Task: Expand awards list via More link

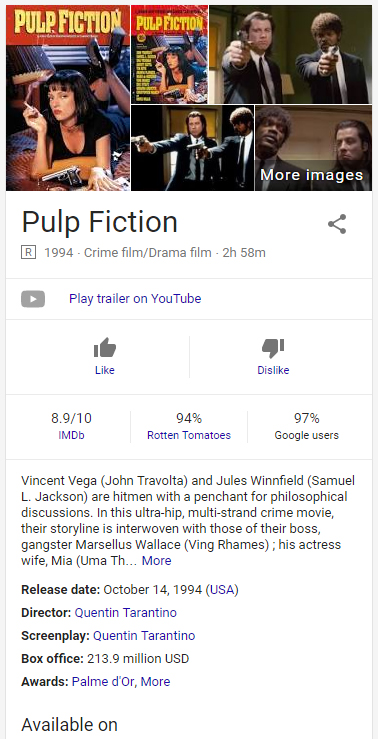Action: [x=156, y=682]
